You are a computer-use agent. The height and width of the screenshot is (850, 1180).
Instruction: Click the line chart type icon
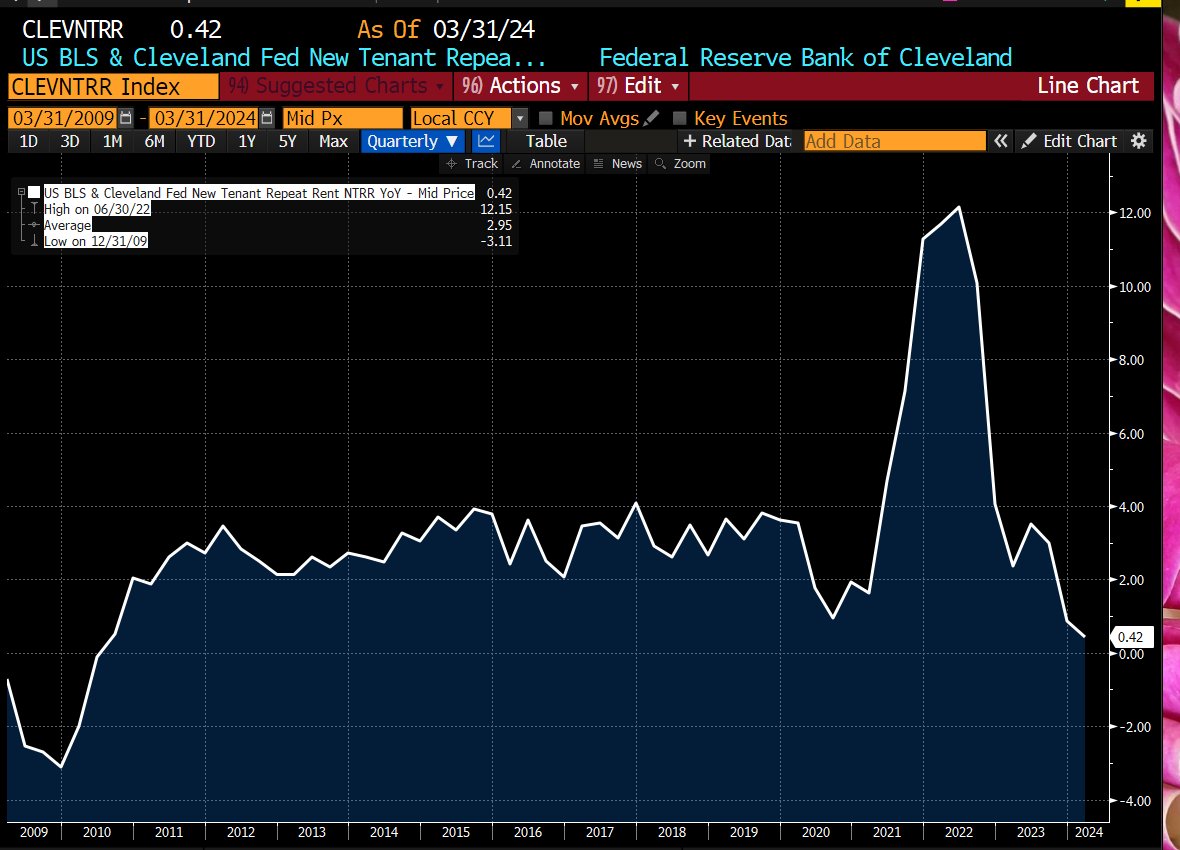pos(486,141)
